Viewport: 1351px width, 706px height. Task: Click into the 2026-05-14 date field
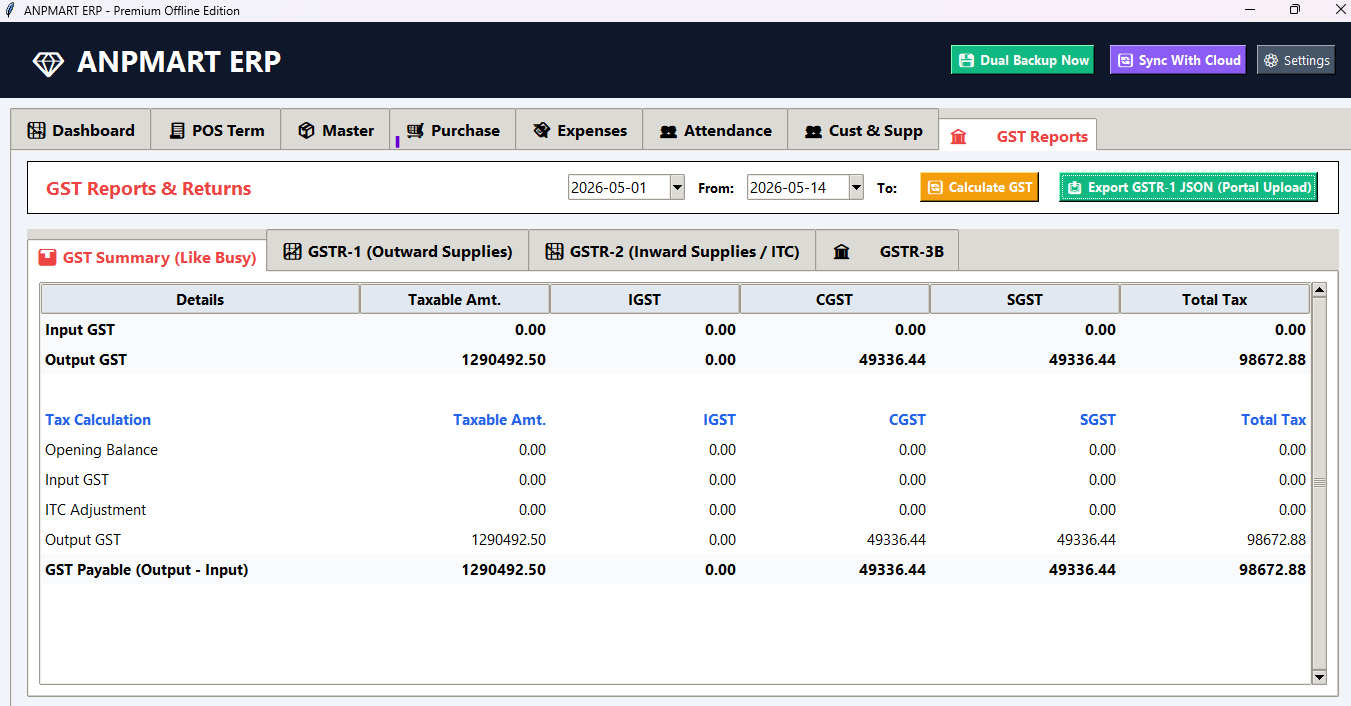tap(798, 187)
